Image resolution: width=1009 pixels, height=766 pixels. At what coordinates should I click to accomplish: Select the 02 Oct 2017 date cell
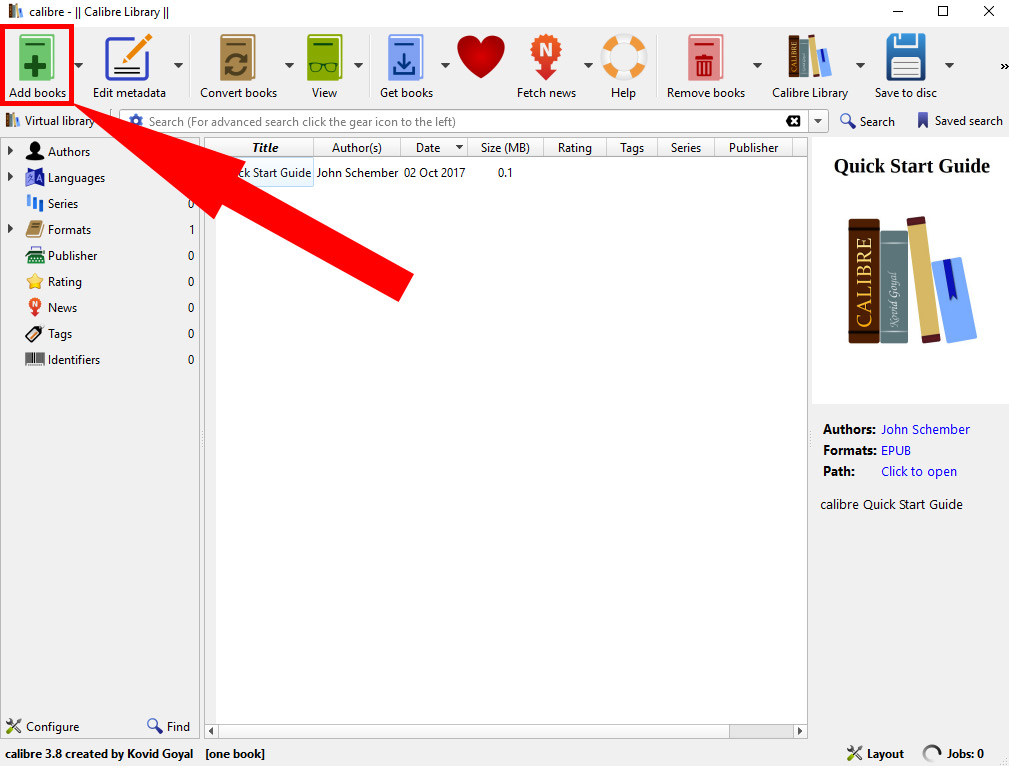(434, 173)
